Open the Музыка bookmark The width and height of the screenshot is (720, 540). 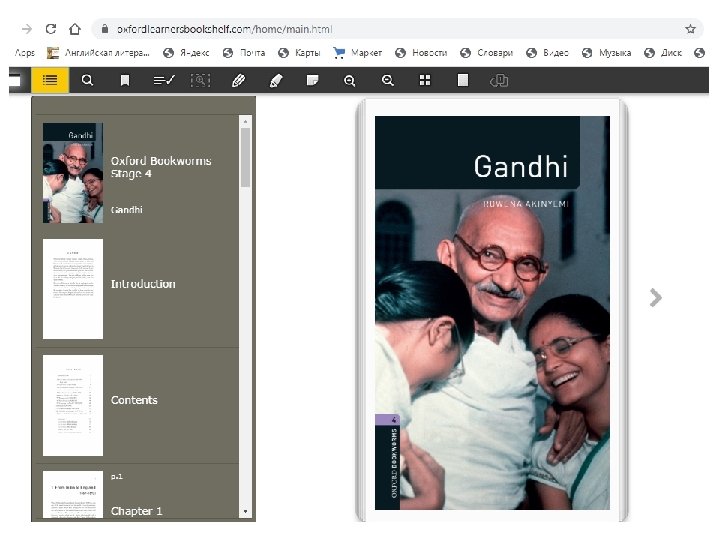click(x=606, y=53)
